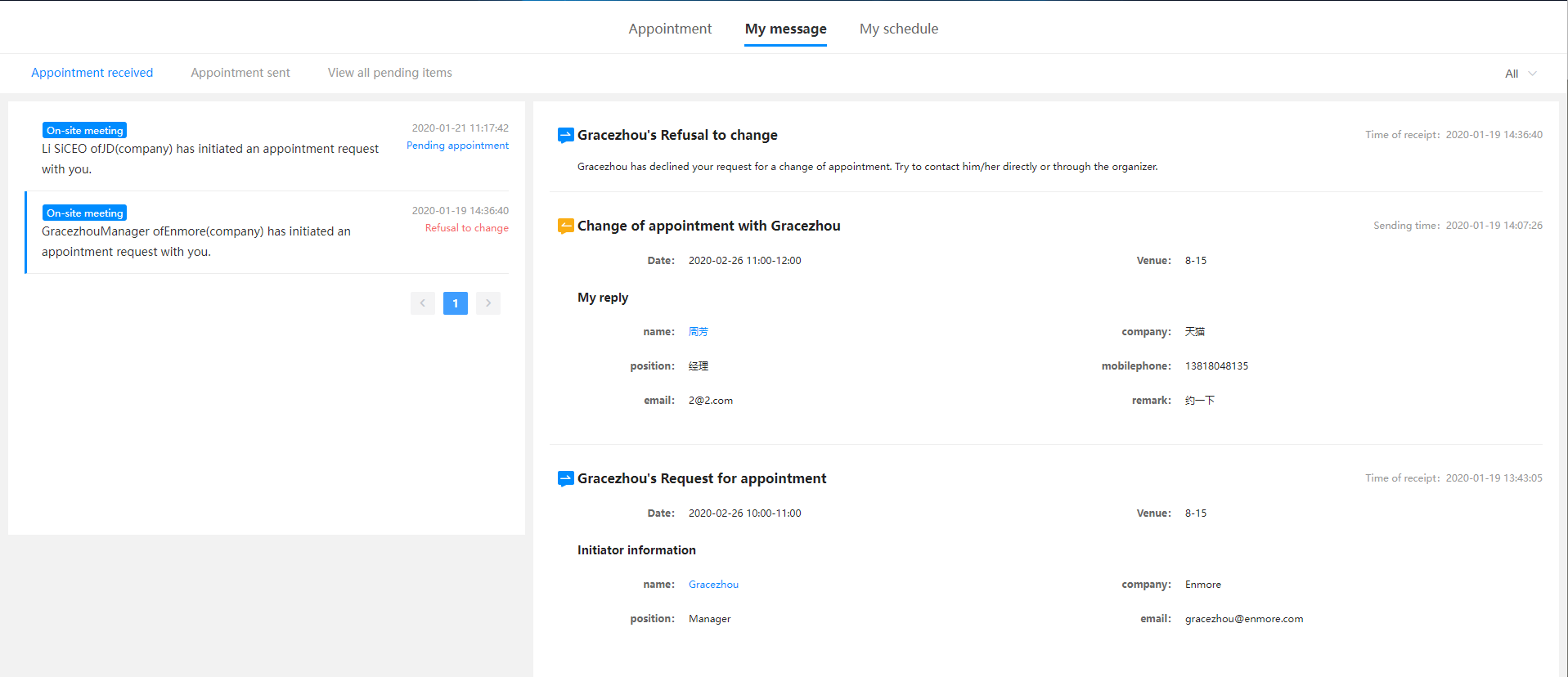
Task: Click email value 2@2.com
Action: [x=710, y=401]
